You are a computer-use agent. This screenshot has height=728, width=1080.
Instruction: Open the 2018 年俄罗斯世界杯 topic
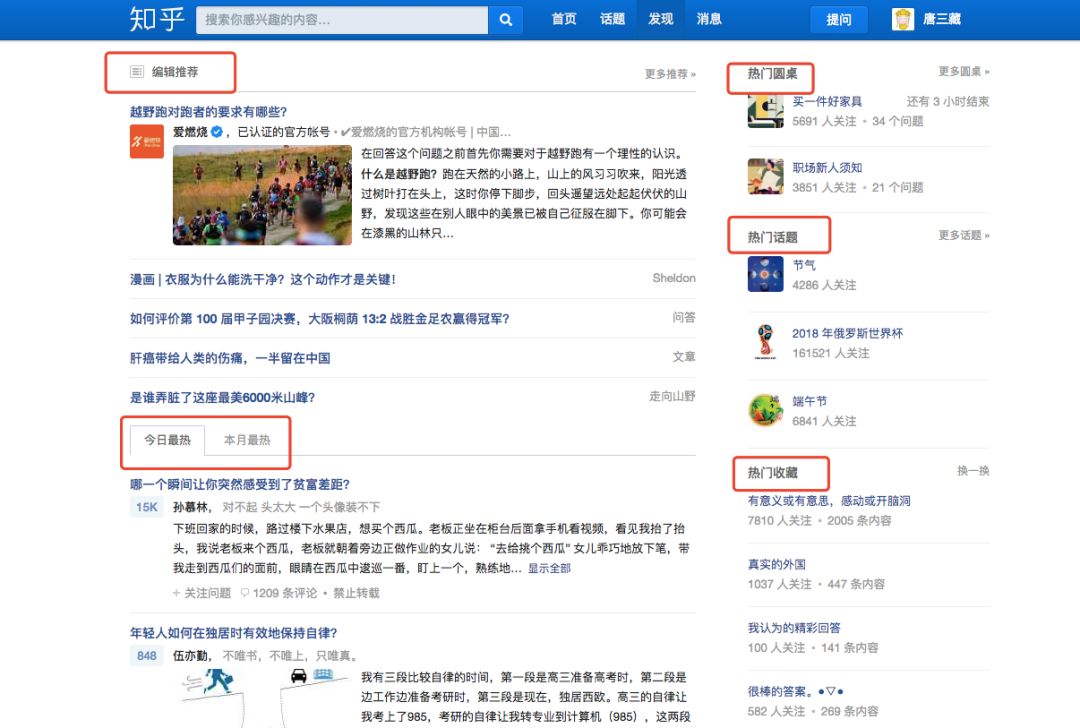[x=847, y=333]
